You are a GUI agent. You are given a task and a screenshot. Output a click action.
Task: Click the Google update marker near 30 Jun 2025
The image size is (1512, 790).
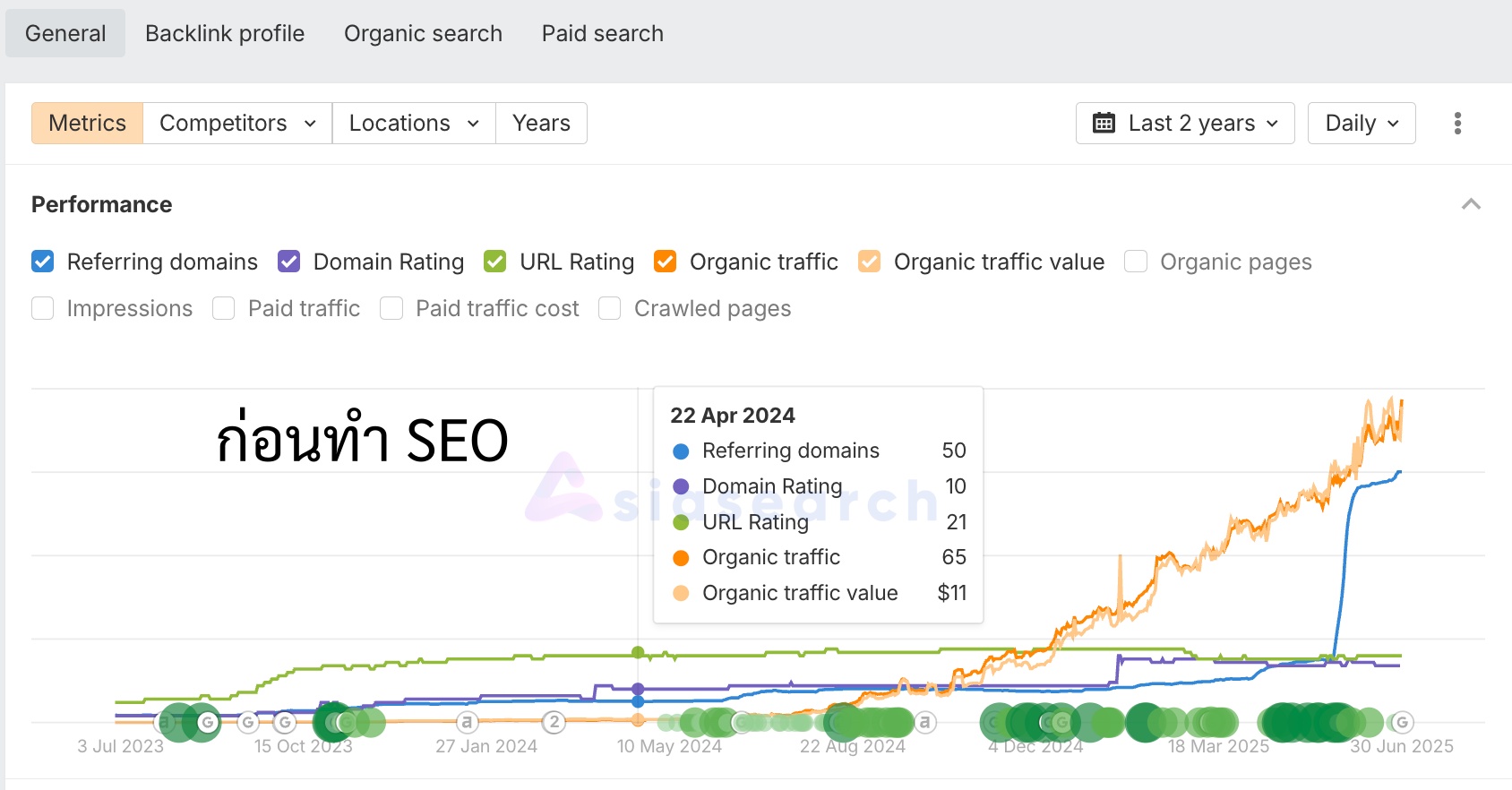point(1402,722)
